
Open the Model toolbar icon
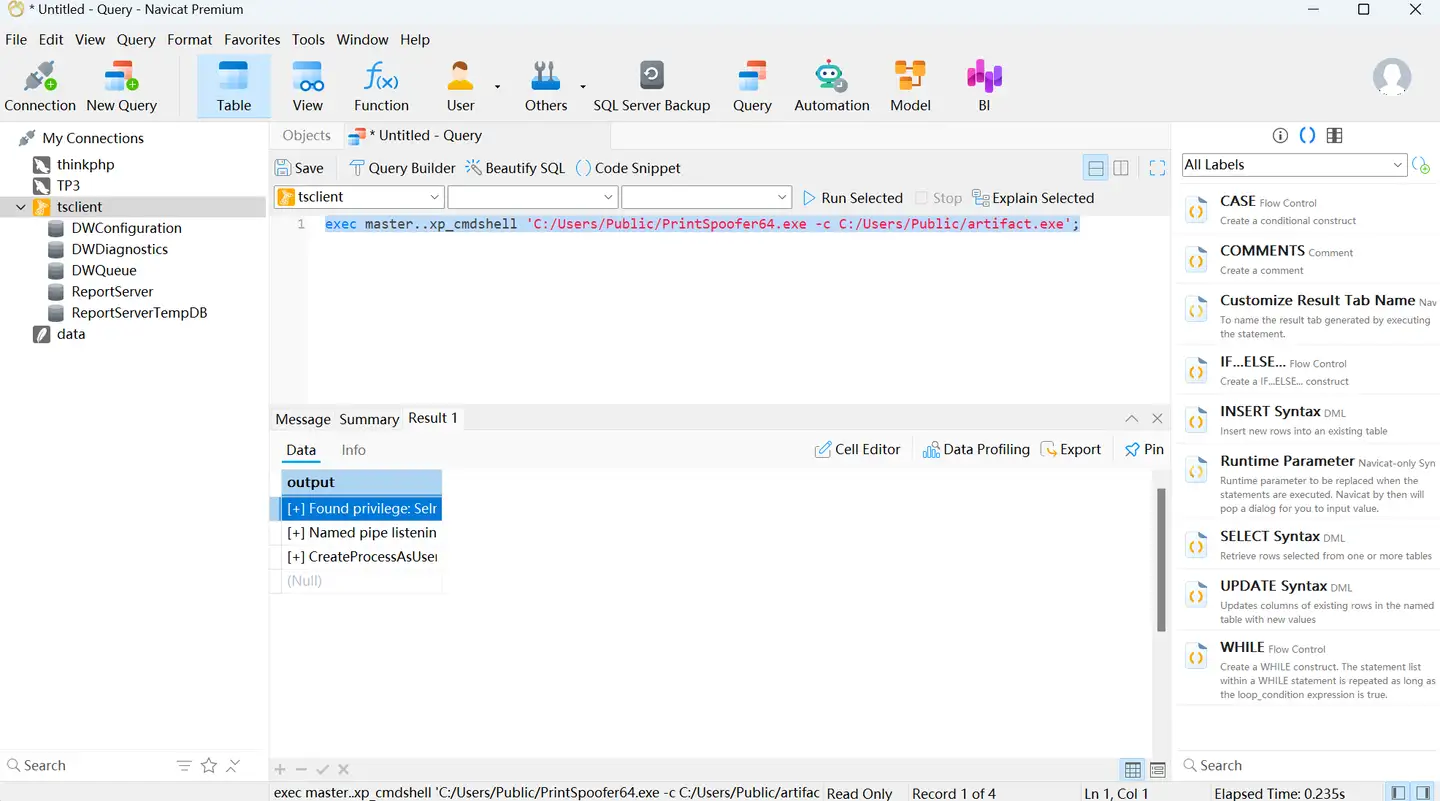click(910, 86)
